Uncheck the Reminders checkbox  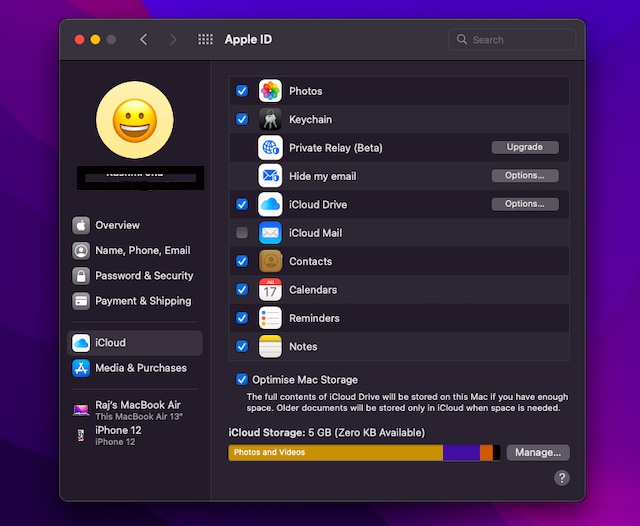[x=242, y=318]
